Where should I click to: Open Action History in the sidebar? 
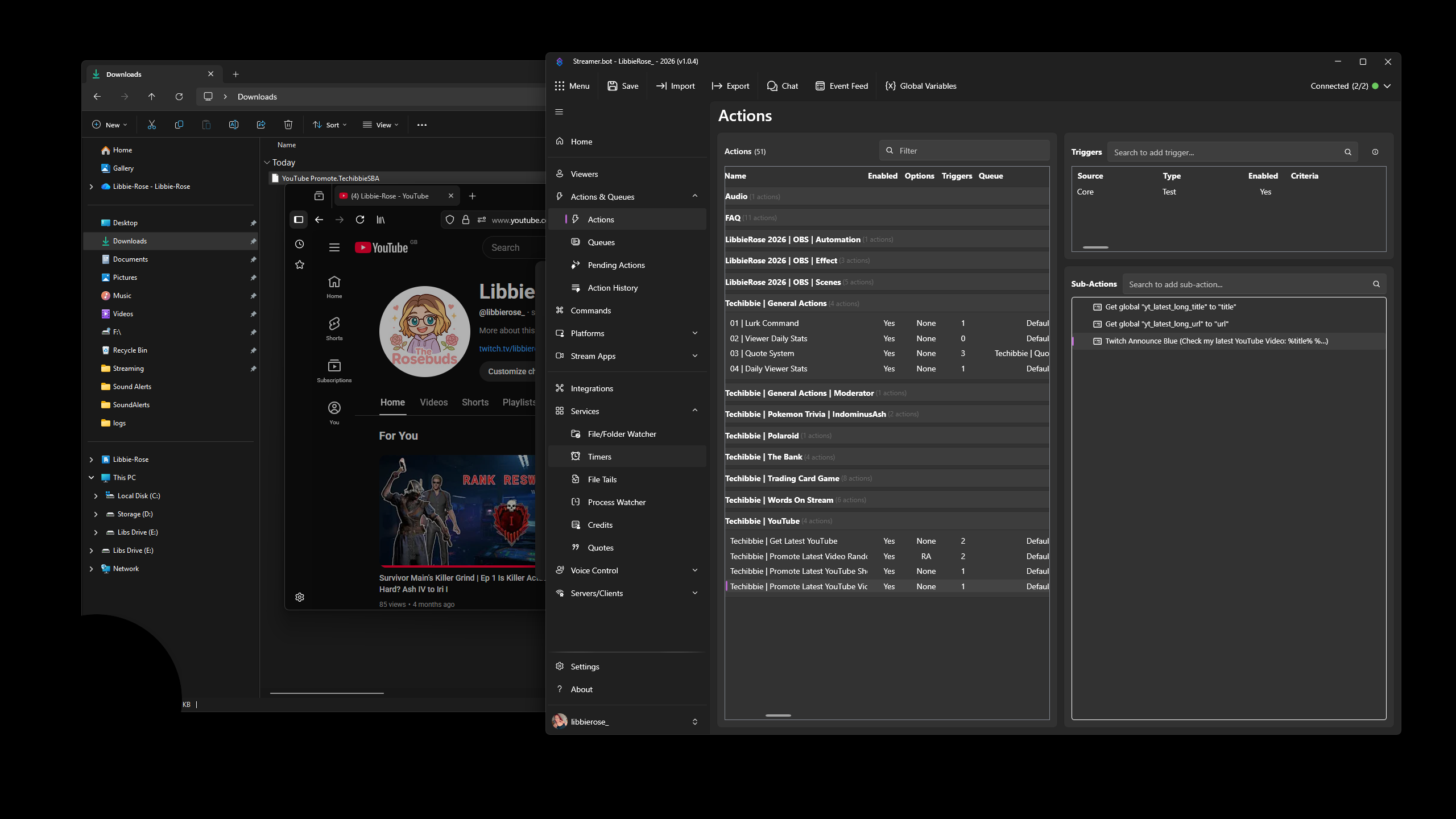click(x=627, y=288)
